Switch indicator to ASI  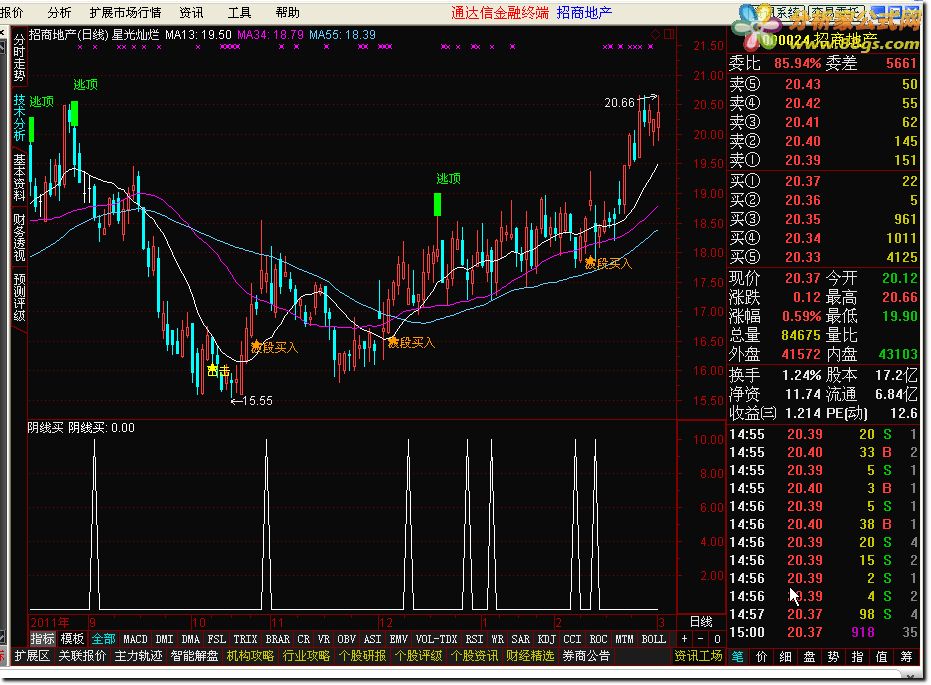[372, 639]
